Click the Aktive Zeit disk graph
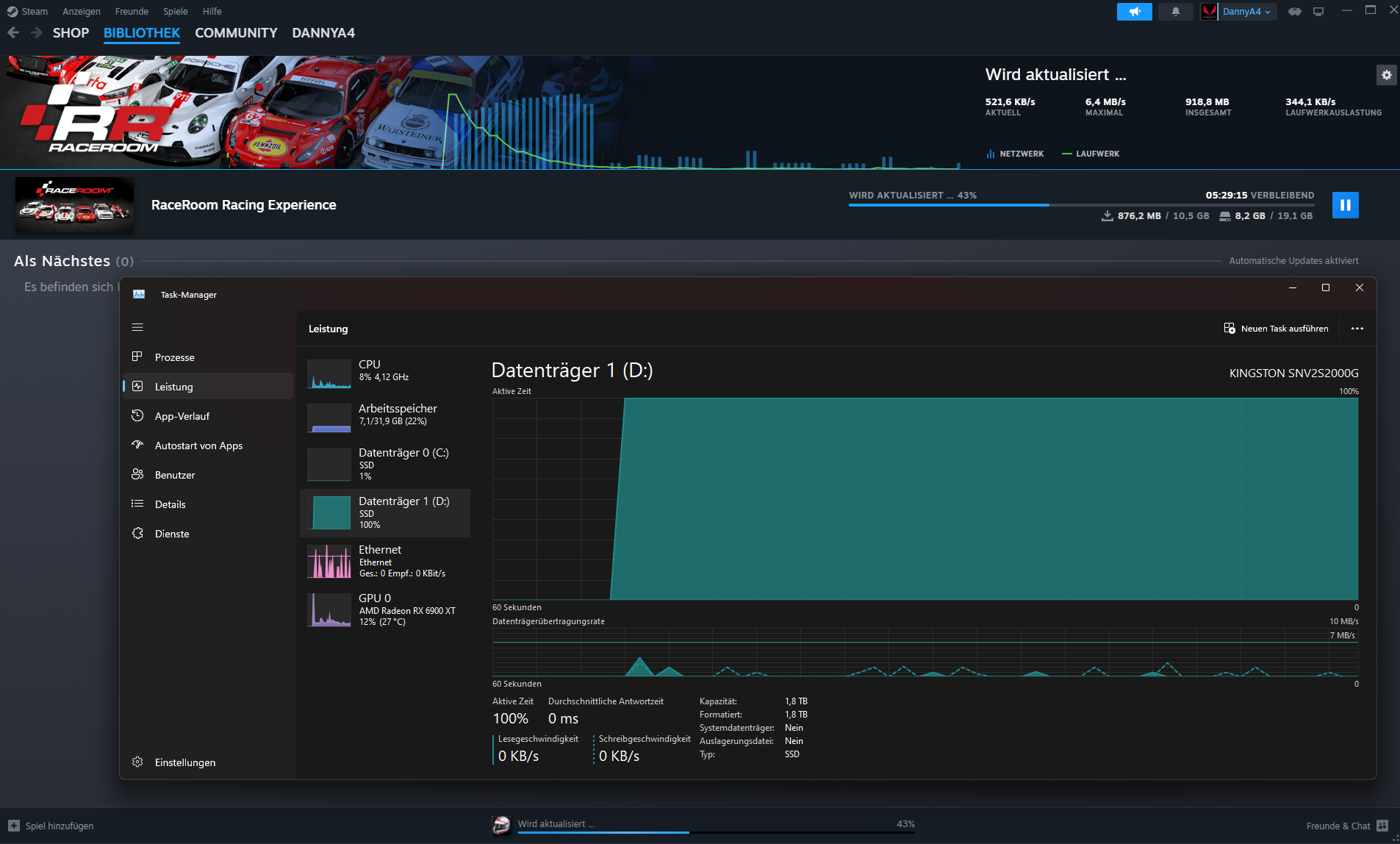1400x844 pixels. [925, 499]
